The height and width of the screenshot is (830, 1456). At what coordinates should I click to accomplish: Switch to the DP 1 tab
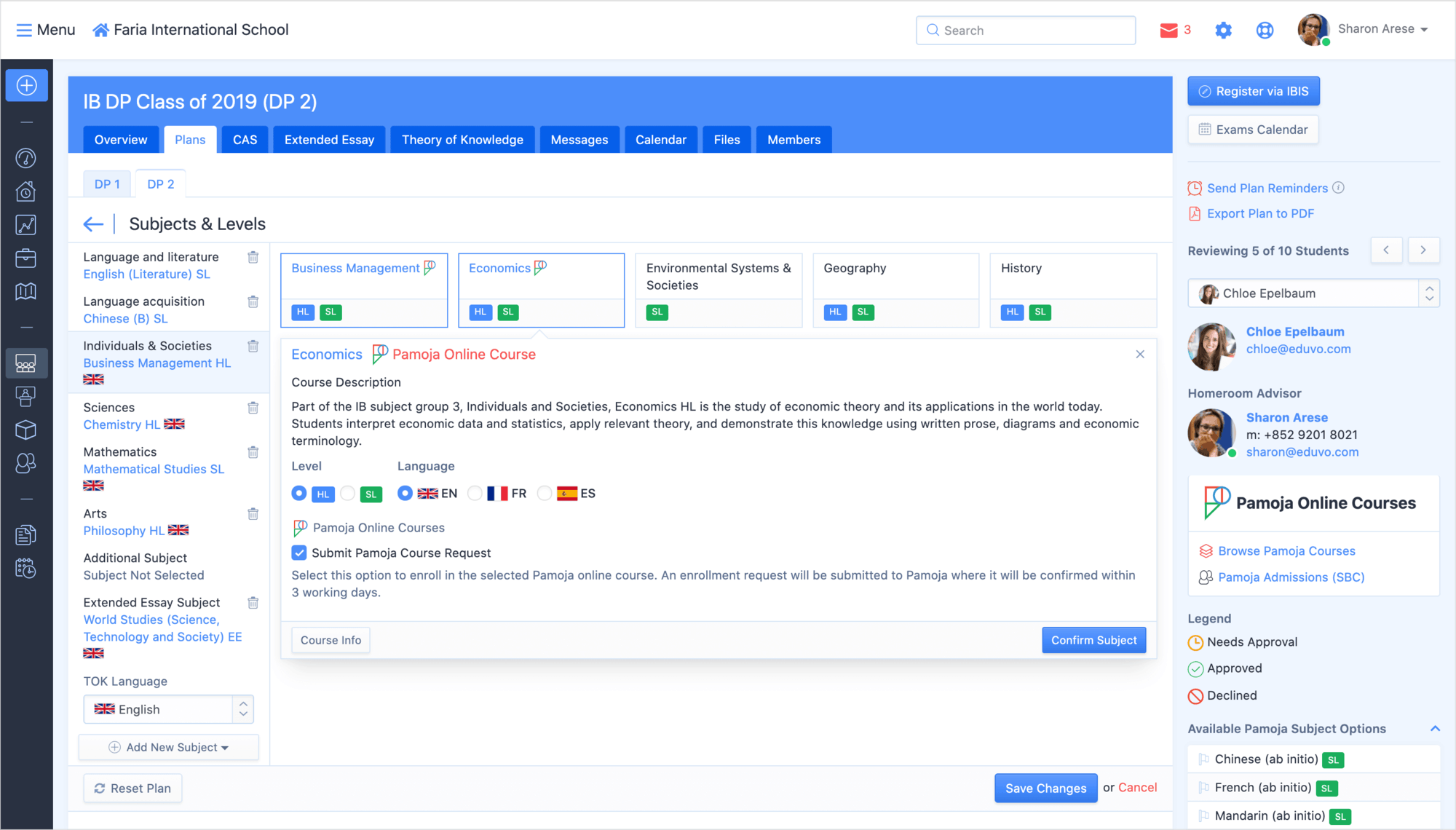(107, 184)
